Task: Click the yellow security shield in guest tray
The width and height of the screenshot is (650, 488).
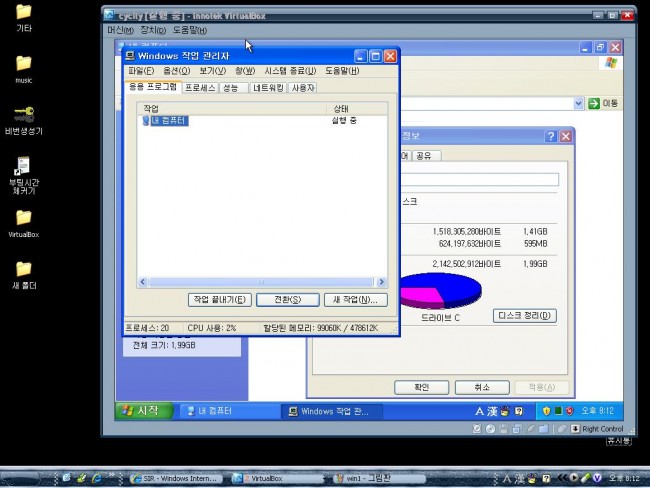Action: 546,411
